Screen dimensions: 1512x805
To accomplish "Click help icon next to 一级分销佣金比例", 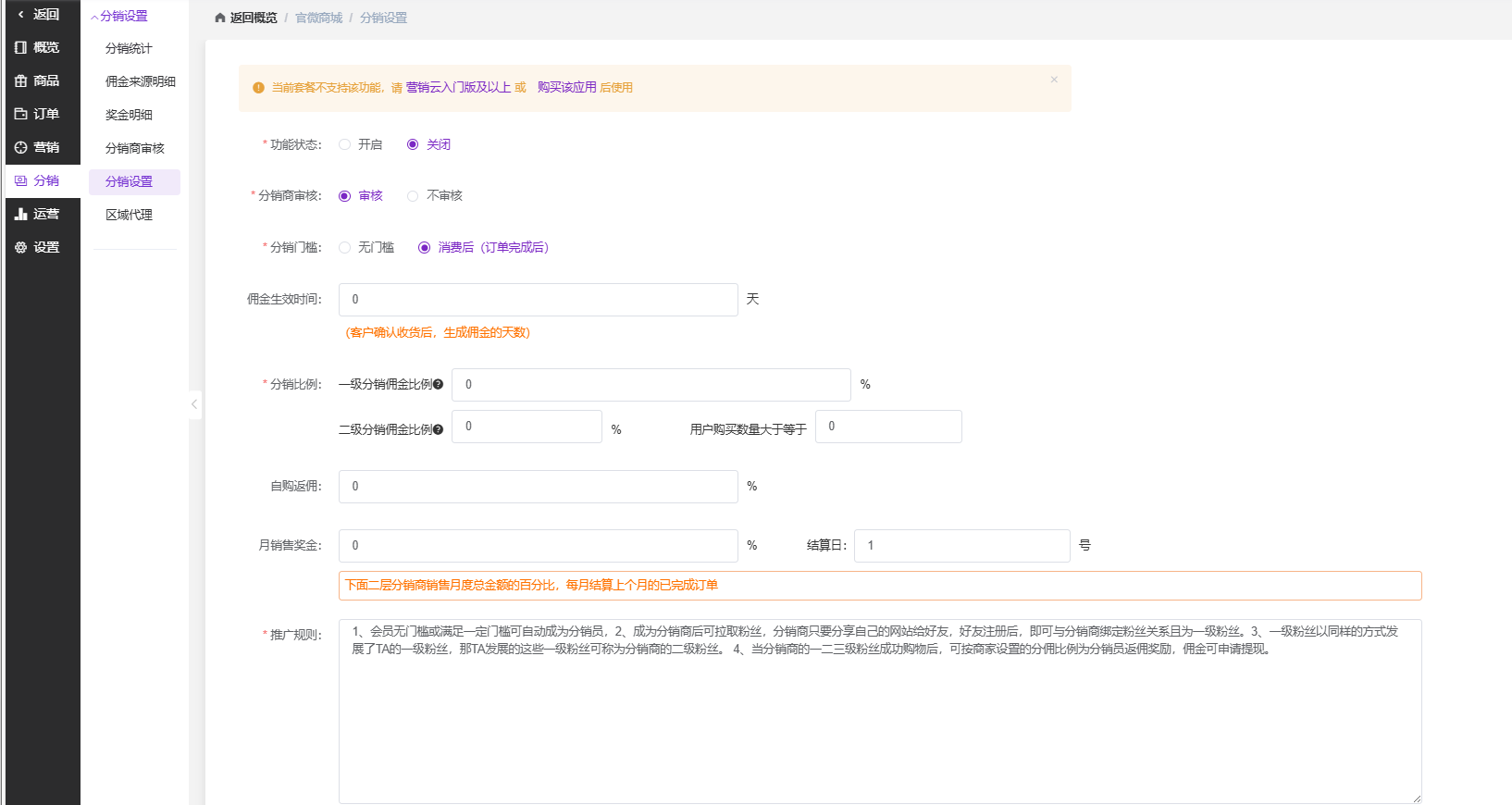I will 439,384.
